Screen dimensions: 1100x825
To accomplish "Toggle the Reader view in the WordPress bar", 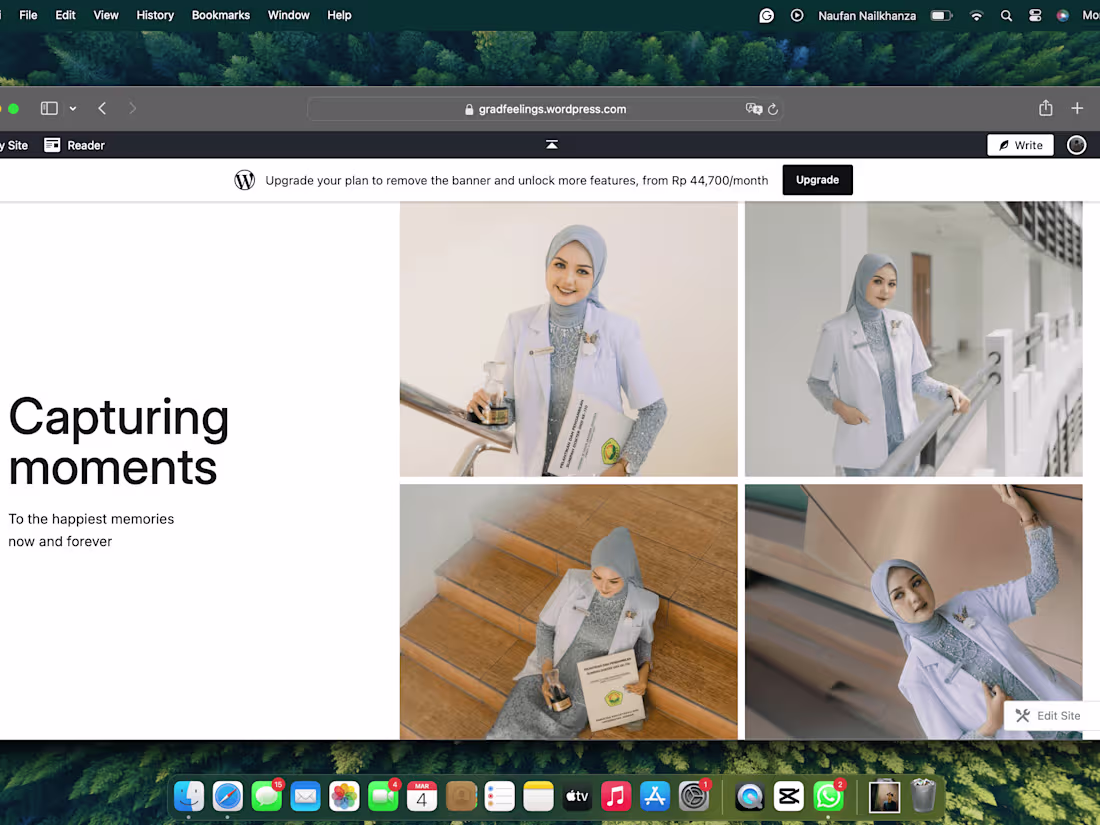I will (74, 145).
